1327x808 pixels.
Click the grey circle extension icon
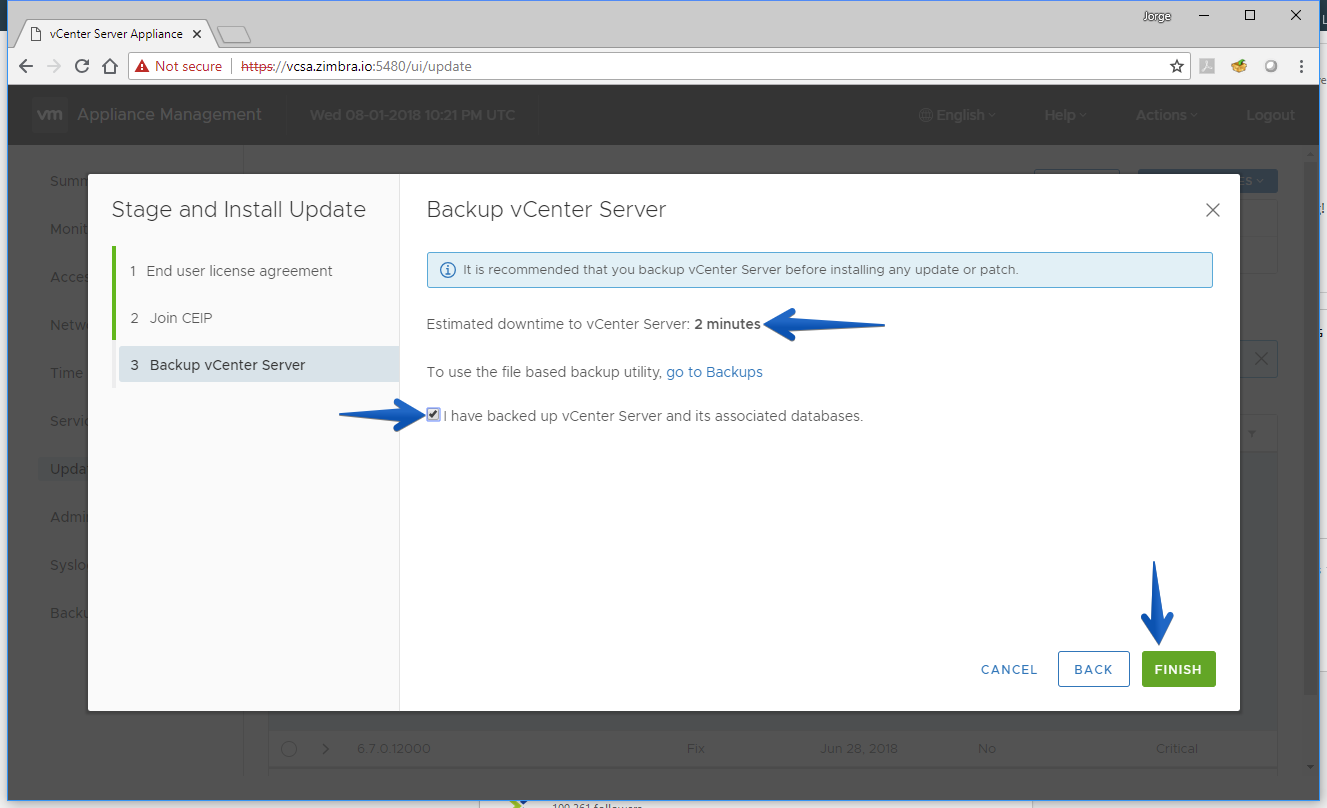(x=1271, y=67)
